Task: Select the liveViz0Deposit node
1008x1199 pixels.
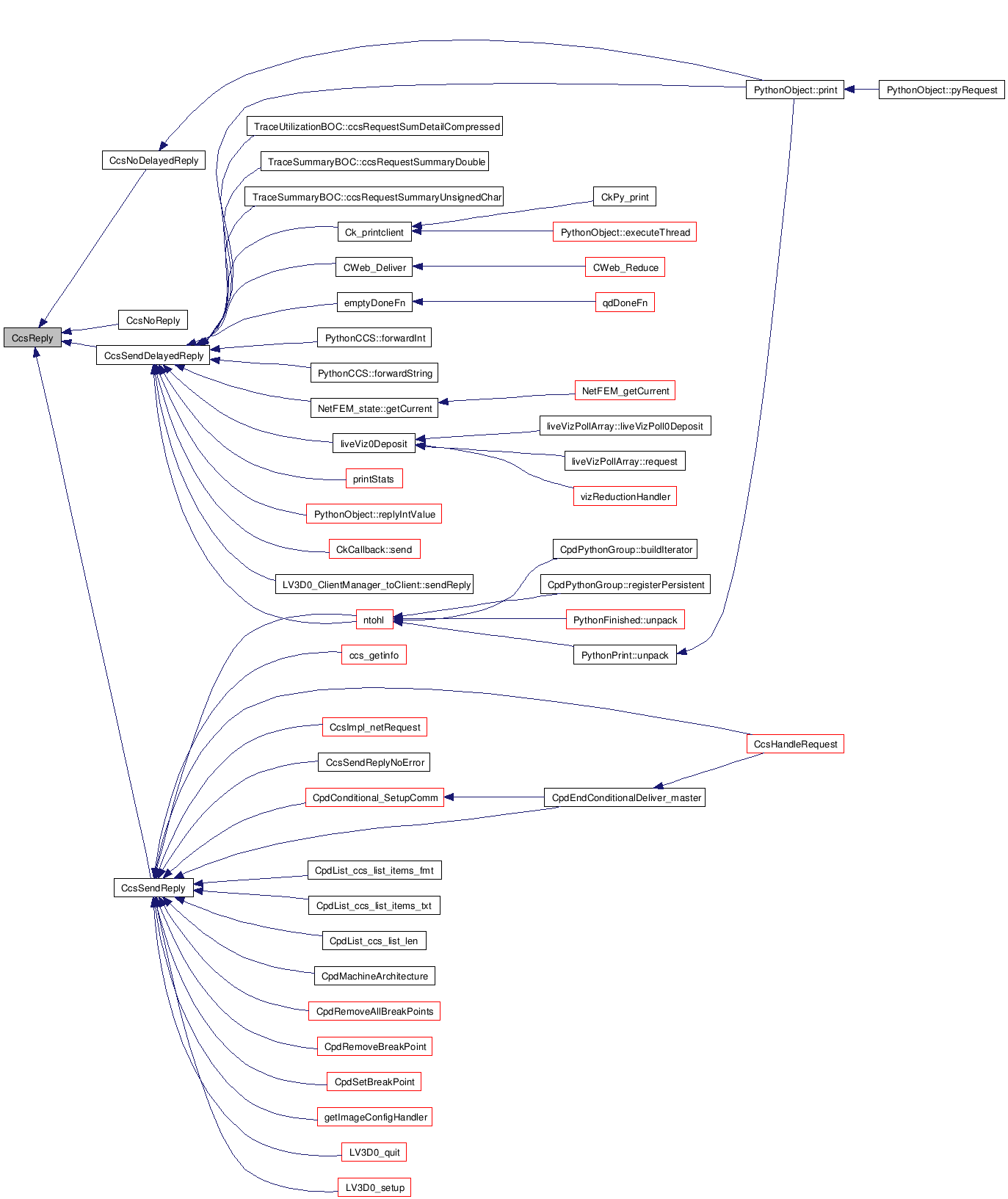Action: [374, 444]
